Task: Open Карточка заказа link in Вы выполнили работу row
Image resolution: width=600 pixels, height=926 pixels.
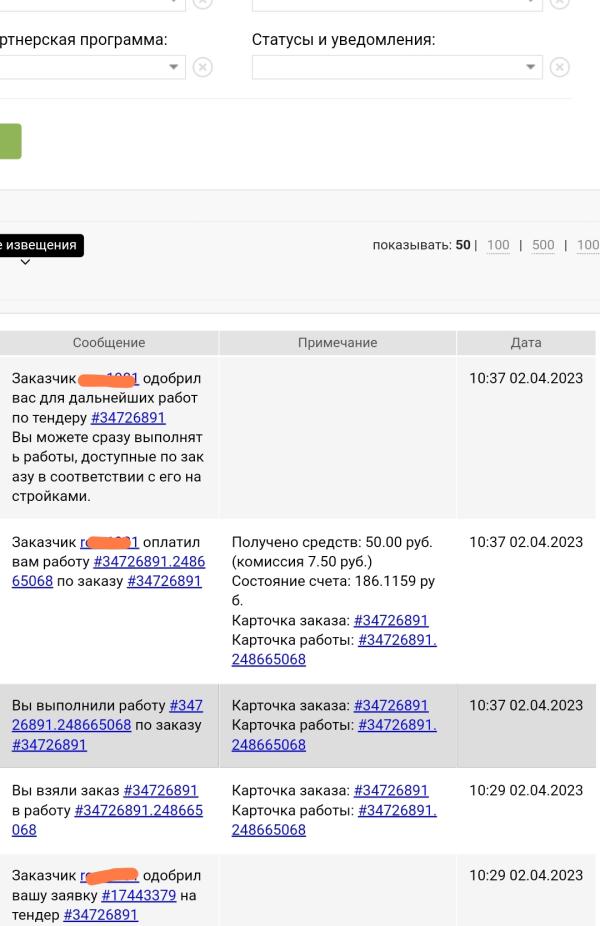Action: (x=391, y=705)
